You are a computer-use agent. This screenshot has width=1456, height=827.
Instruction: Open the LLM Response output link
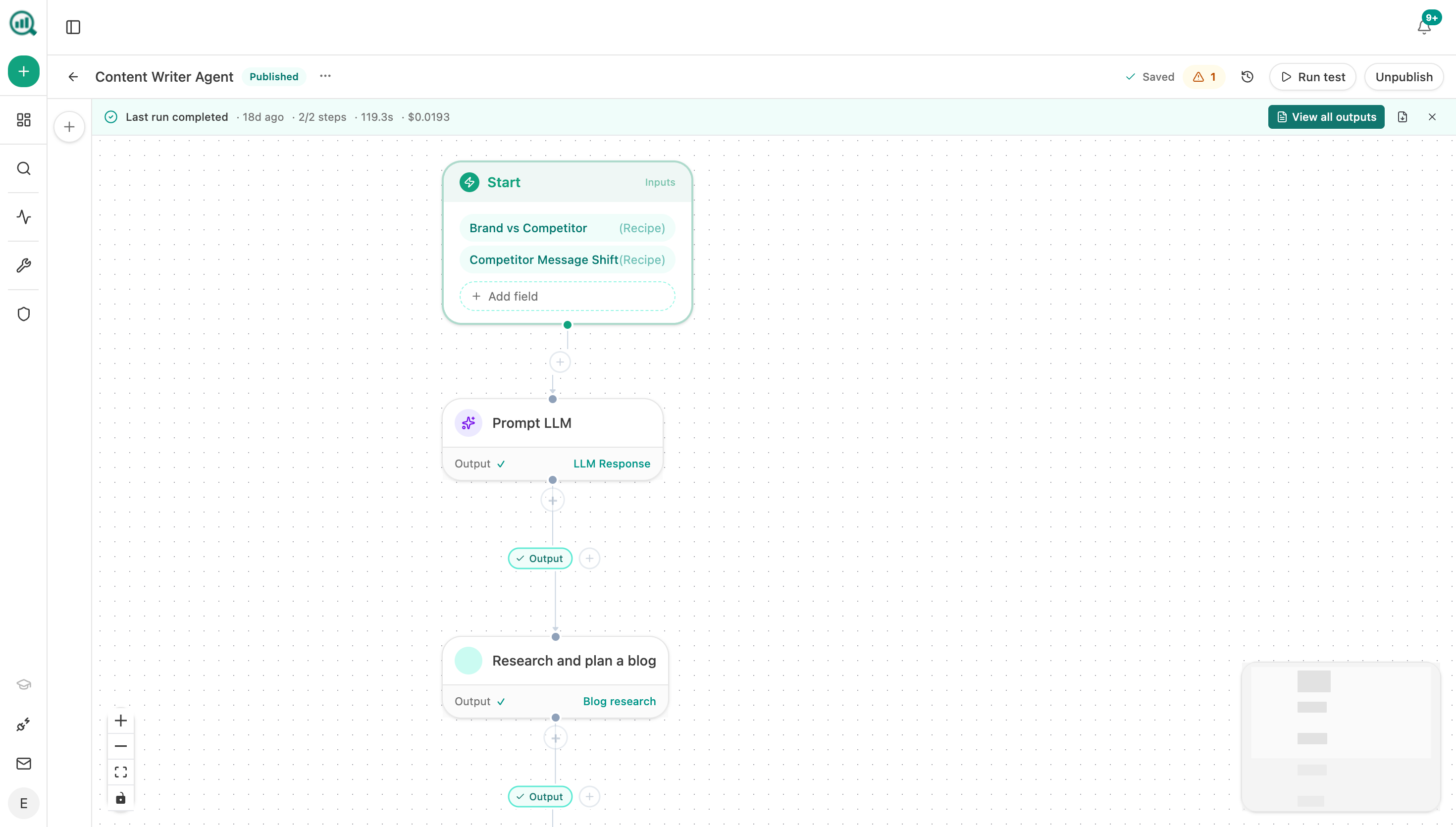(611, 464)
